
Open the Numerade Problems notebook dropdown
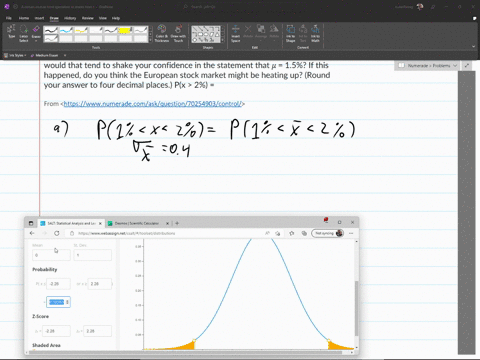point(428,66)
